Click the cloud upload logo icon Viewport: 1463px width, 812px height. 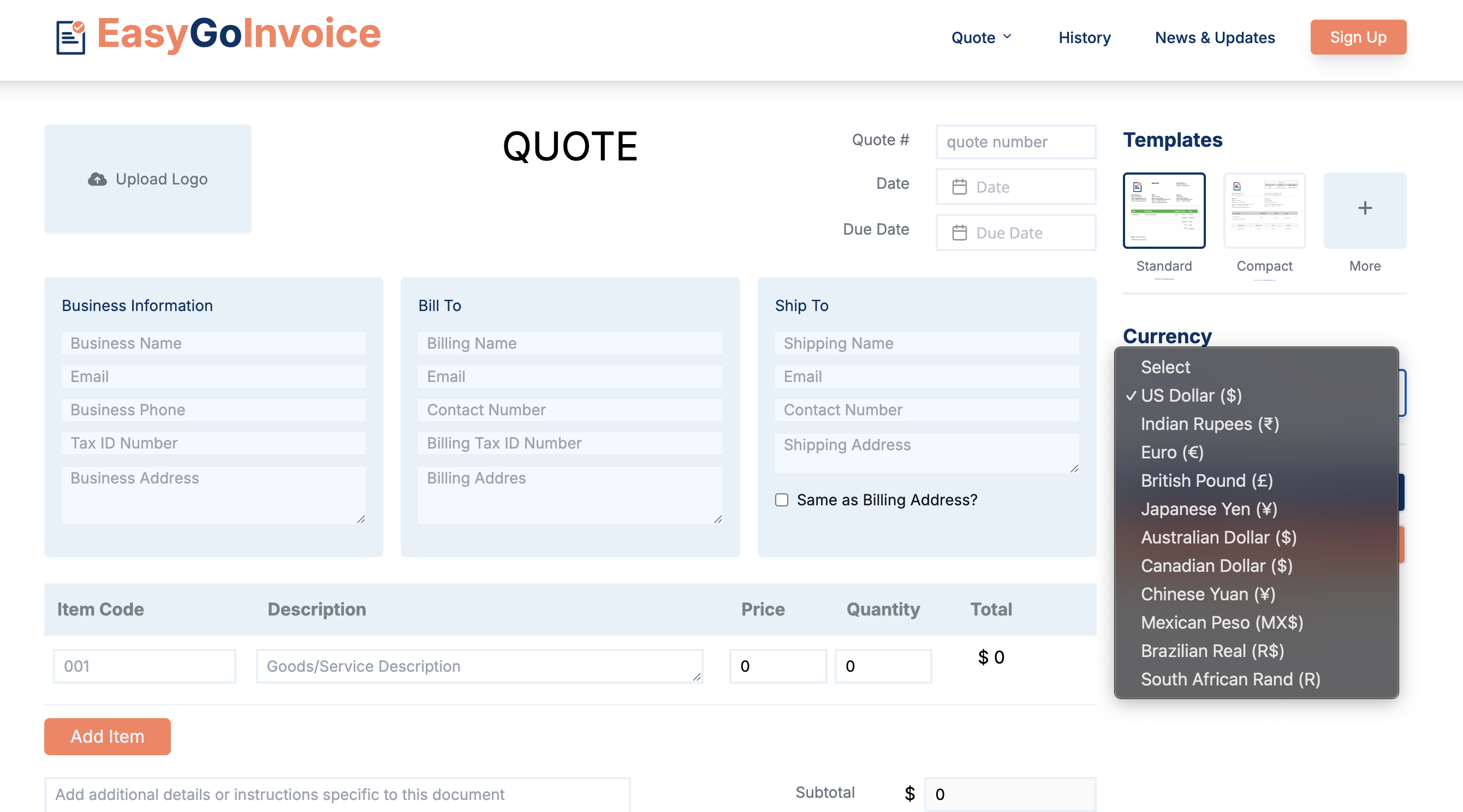[97, 179]
